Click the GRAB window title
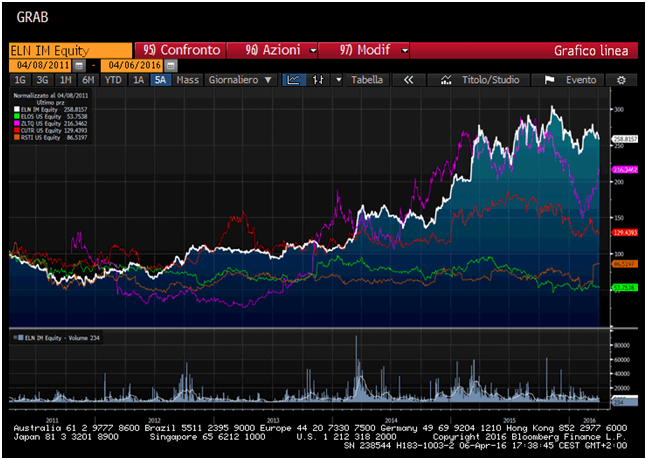 pyautogui.click(x=32, y=17)
